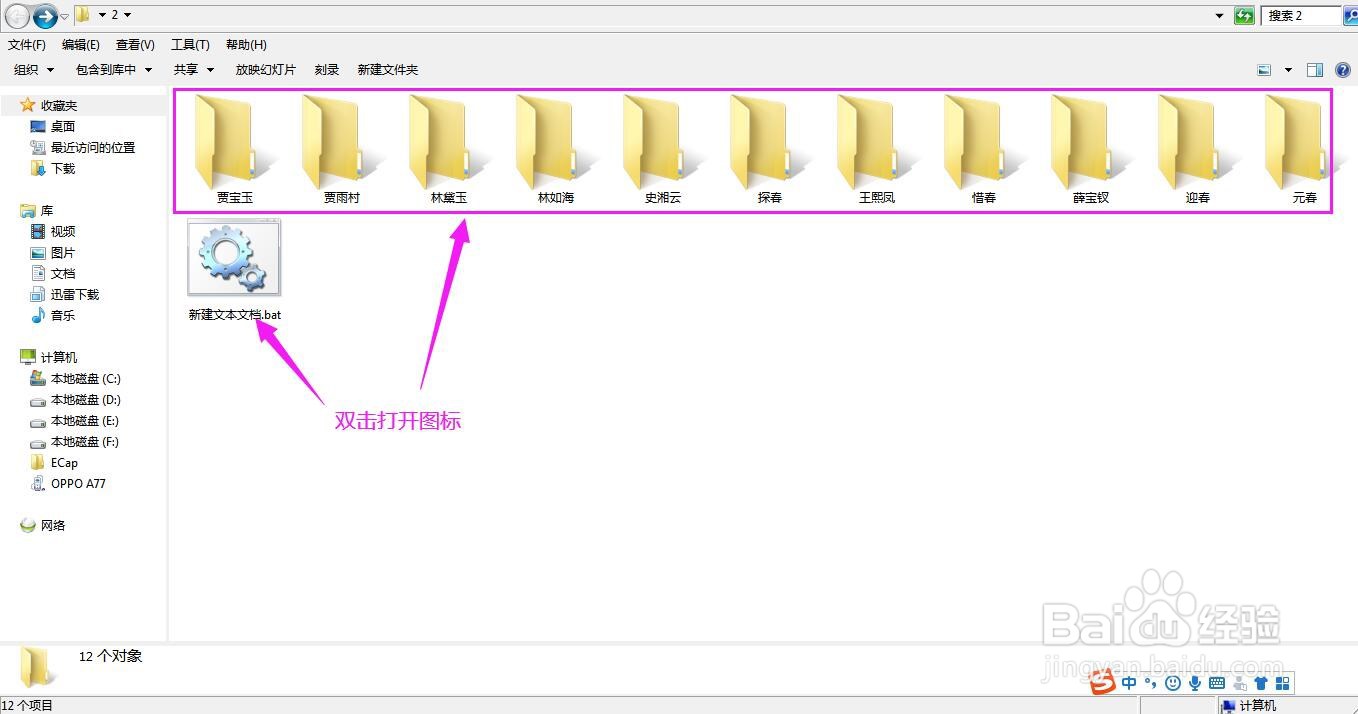The width and height of the screenshot is (1358, 714).
Task: Toggle the preview pane button
Action: coord(1315,70)
